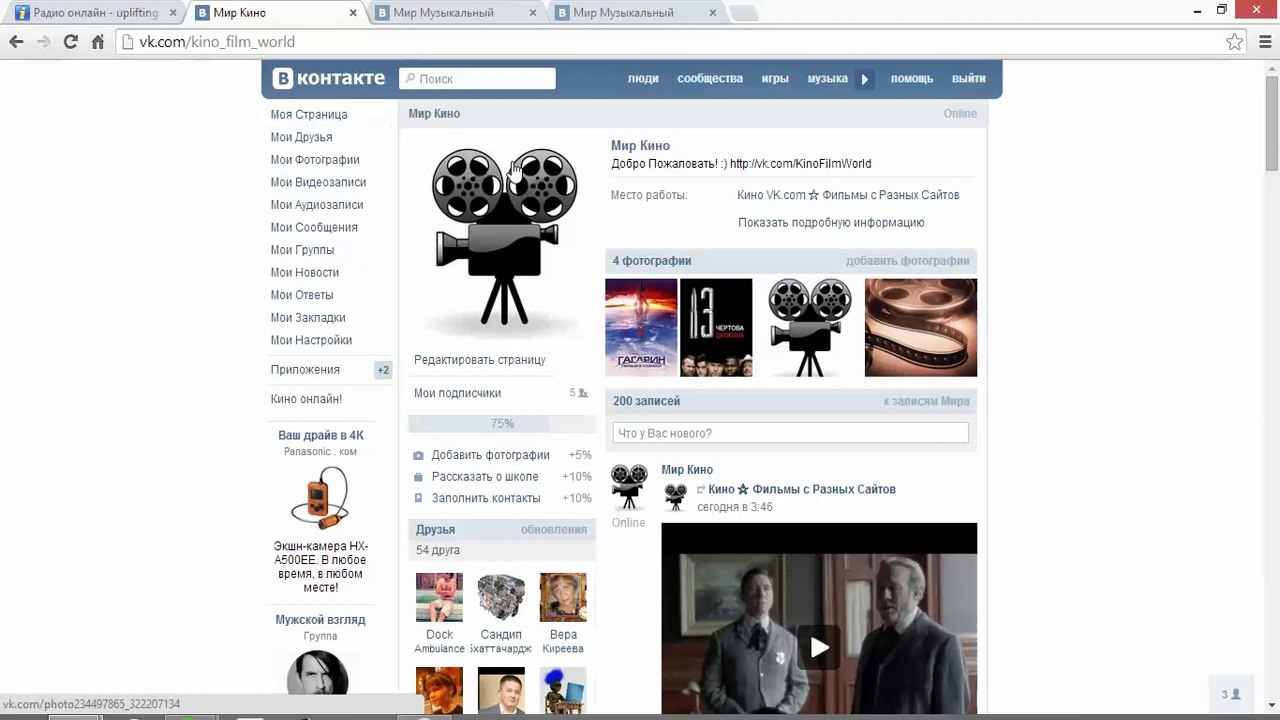This screenshot has width=1280, height=720.
Task: Click the small repost group avatar icon
Action: click(676, 495)
